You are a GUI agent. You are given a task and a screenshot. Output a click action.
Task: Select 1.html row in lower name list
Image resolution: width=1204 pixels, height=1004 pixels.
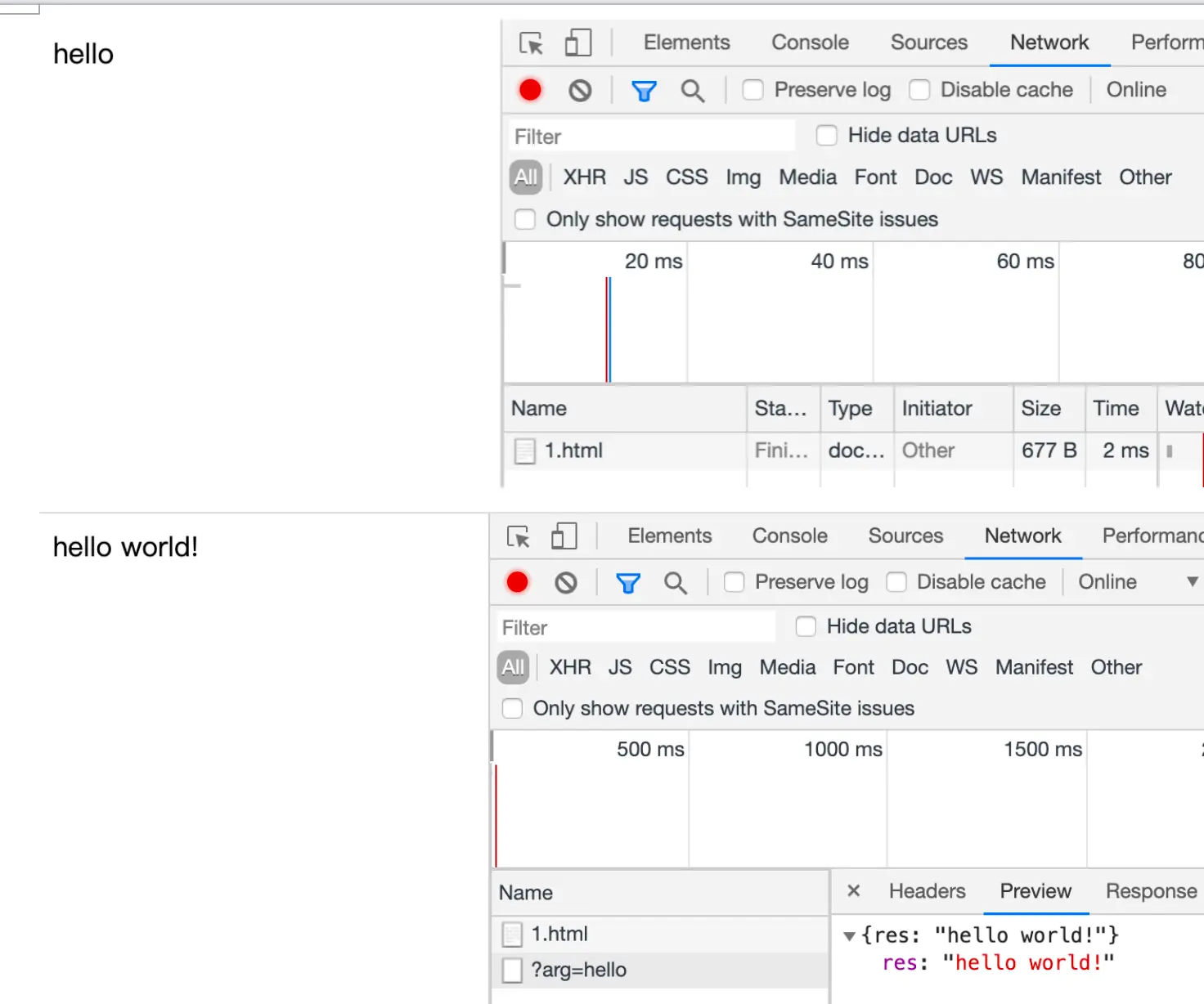[660, 935]
